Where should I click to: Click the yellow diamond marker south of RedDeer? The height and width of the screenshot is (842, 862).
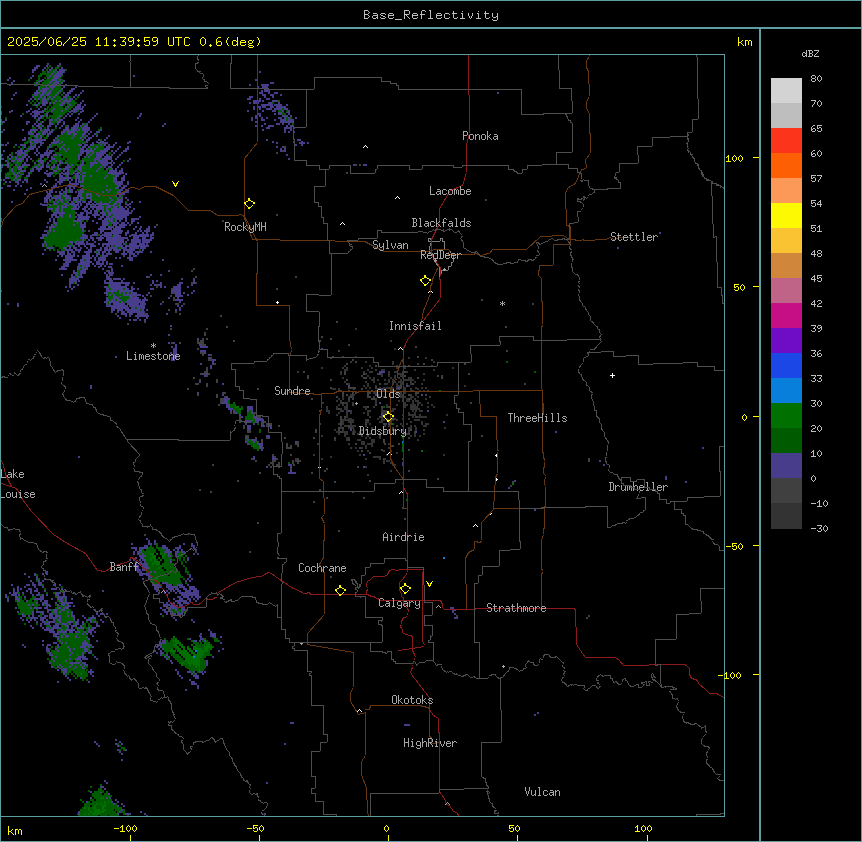(426, 281)
